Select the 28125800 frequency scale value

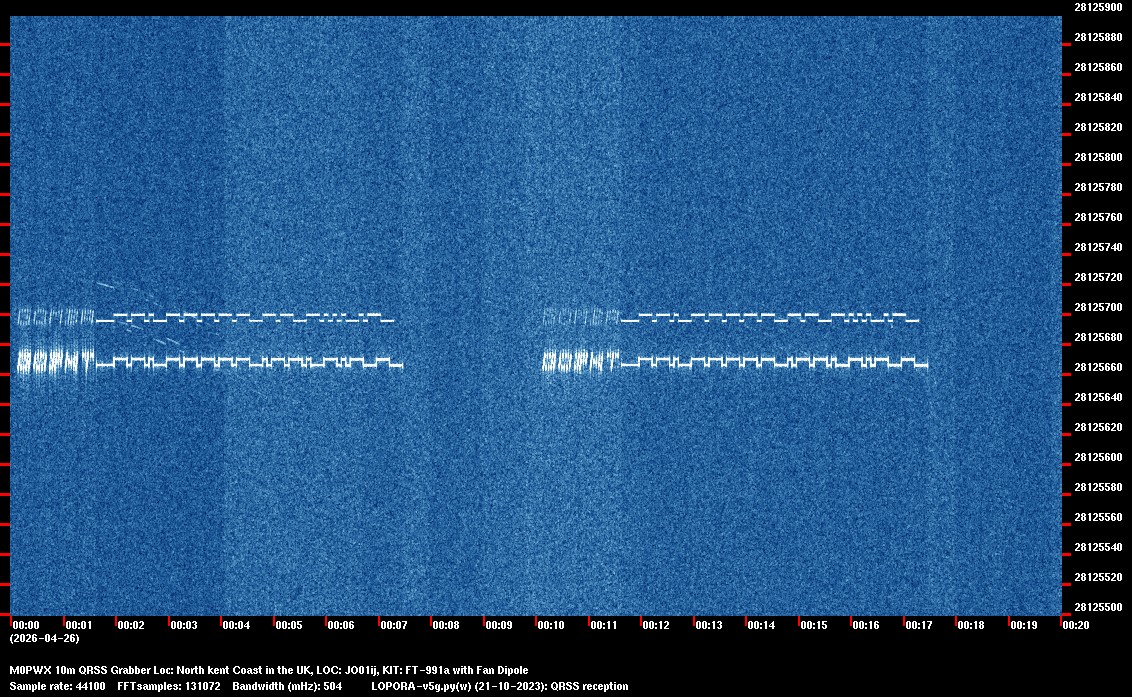tap(1098, 157)
